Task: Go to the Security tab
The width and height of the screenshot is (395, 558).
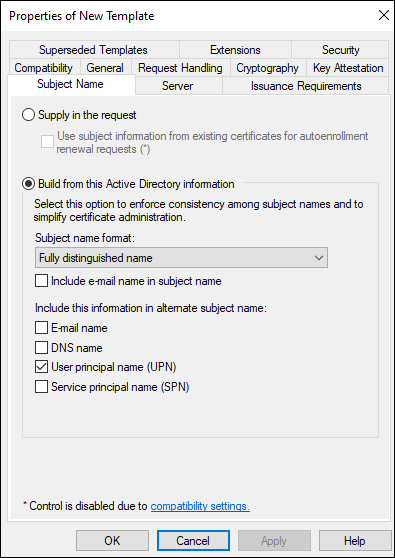Action: (340, 49)
